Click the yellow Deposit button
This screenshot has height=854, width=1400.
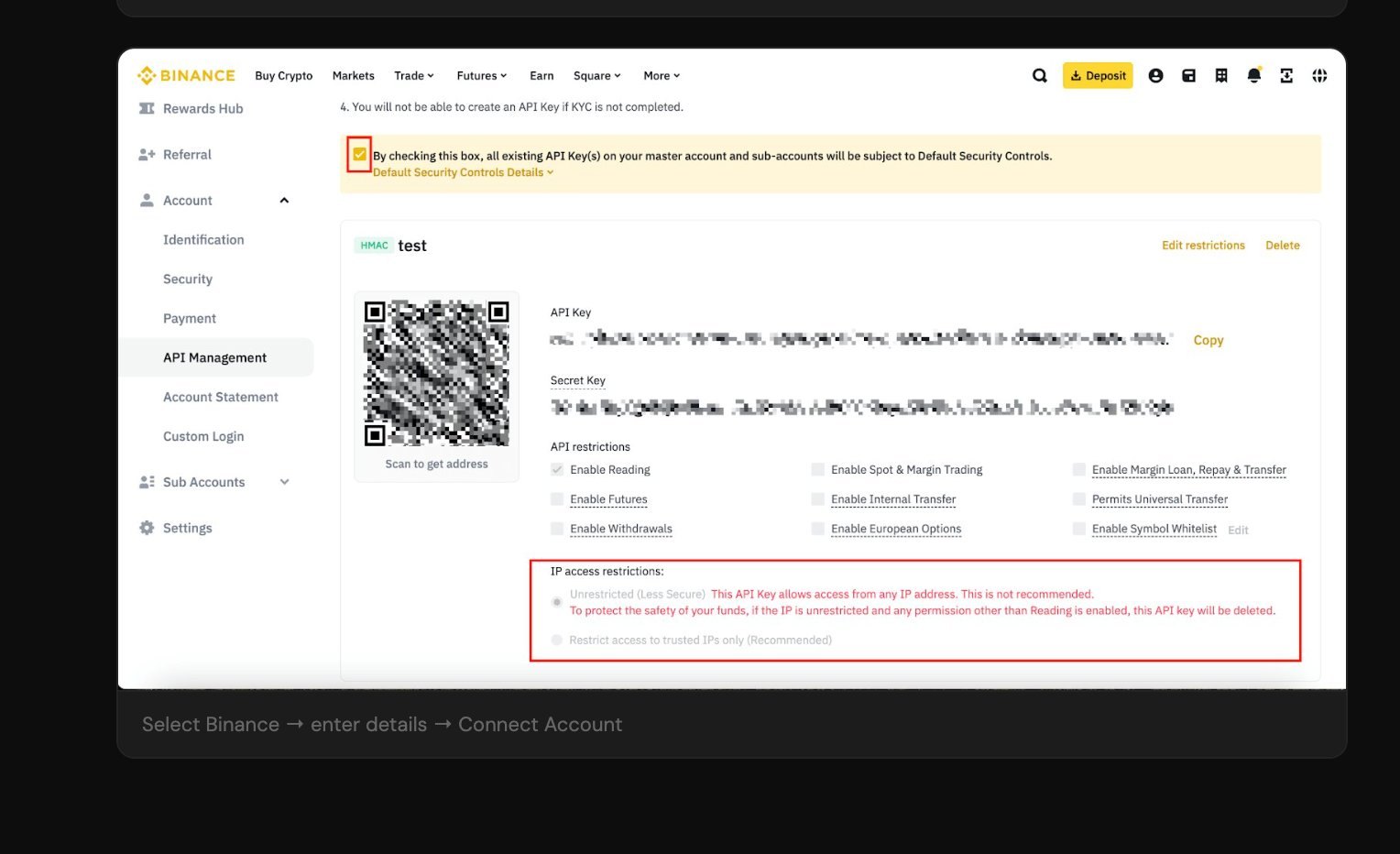click(x=1098, y=75)
